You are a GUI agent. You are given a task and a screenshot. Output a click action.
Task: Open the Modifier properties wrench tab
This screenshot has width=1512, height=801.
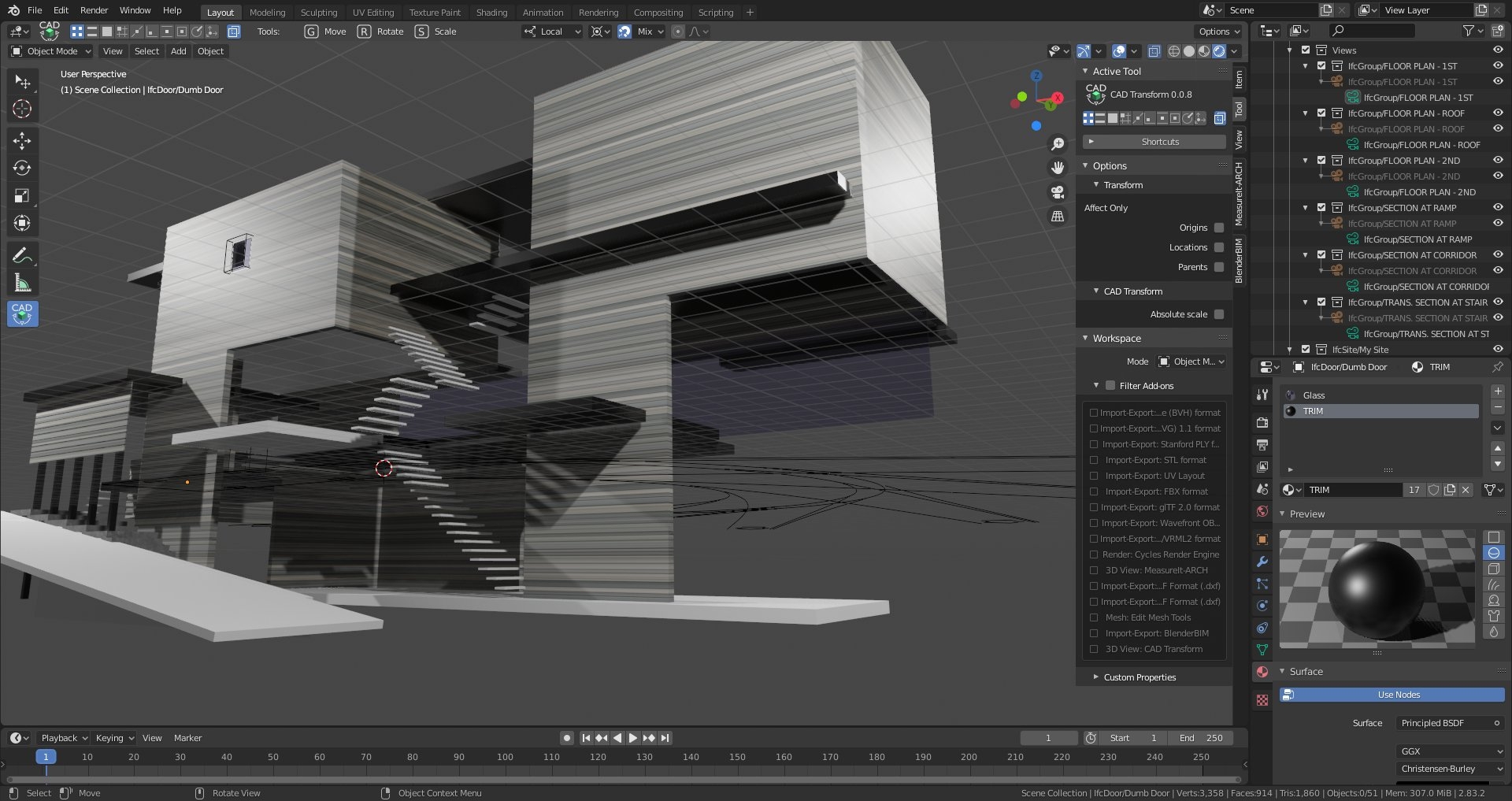[1262, 562]
